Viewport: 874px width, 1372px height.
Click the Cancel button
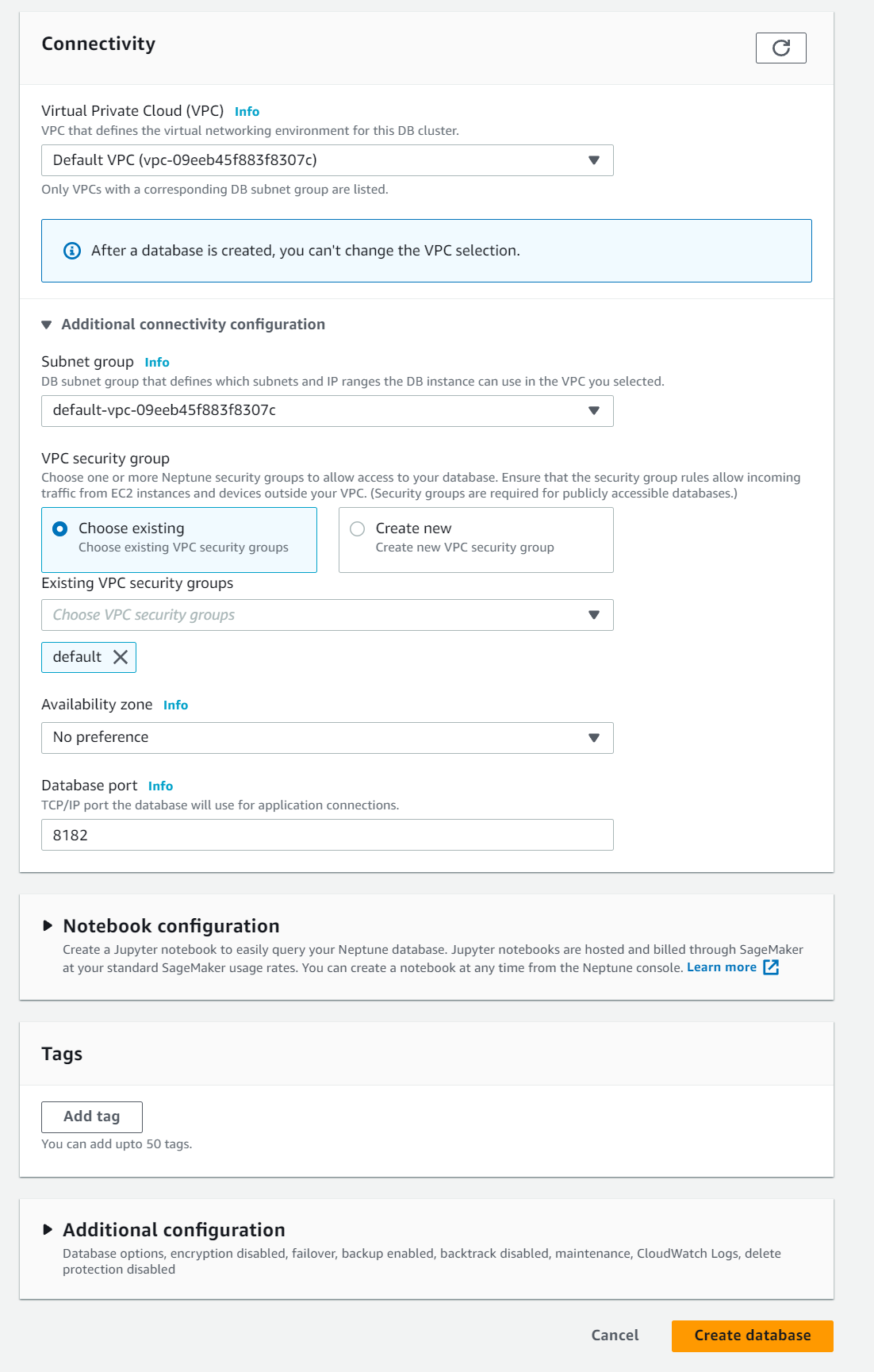point(615,1335)
